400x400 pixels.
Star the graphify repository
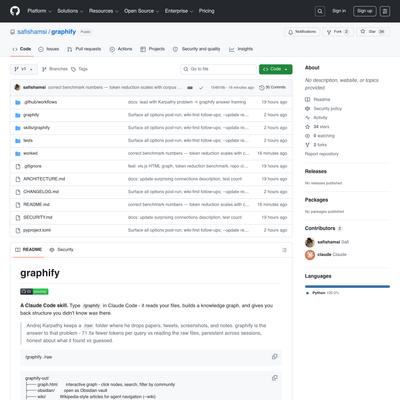coord(372,32)
